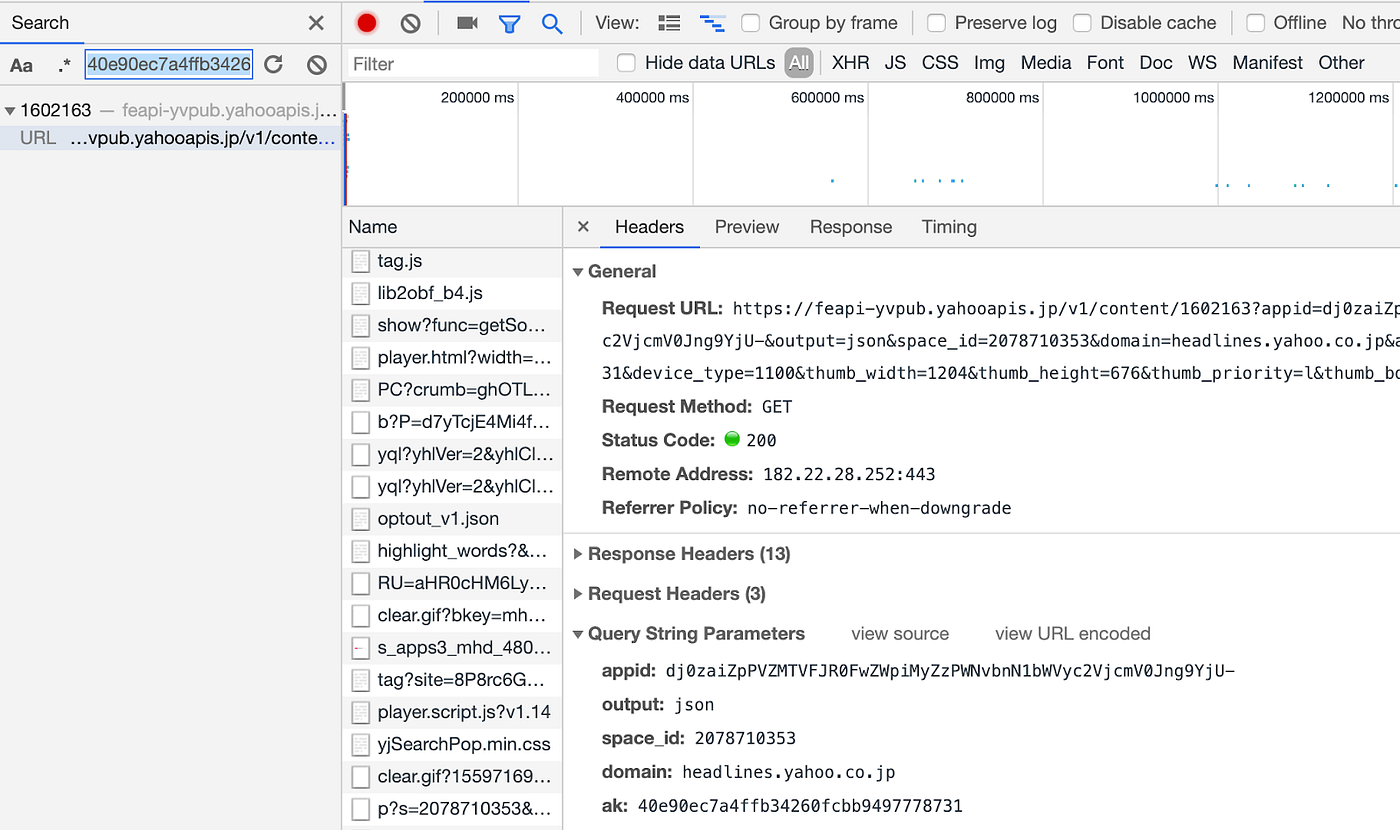Enable the Preserve log checkbox
Viewport: 1400px width, 830px height.
point(937,22)
